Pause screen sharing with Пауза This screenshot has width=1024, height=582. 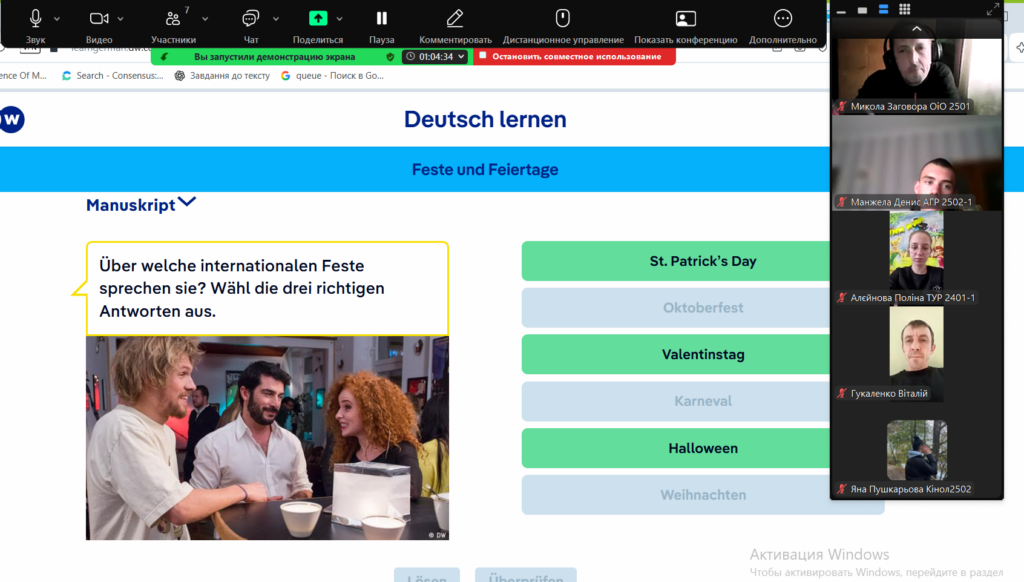click(x=381, y=18)
